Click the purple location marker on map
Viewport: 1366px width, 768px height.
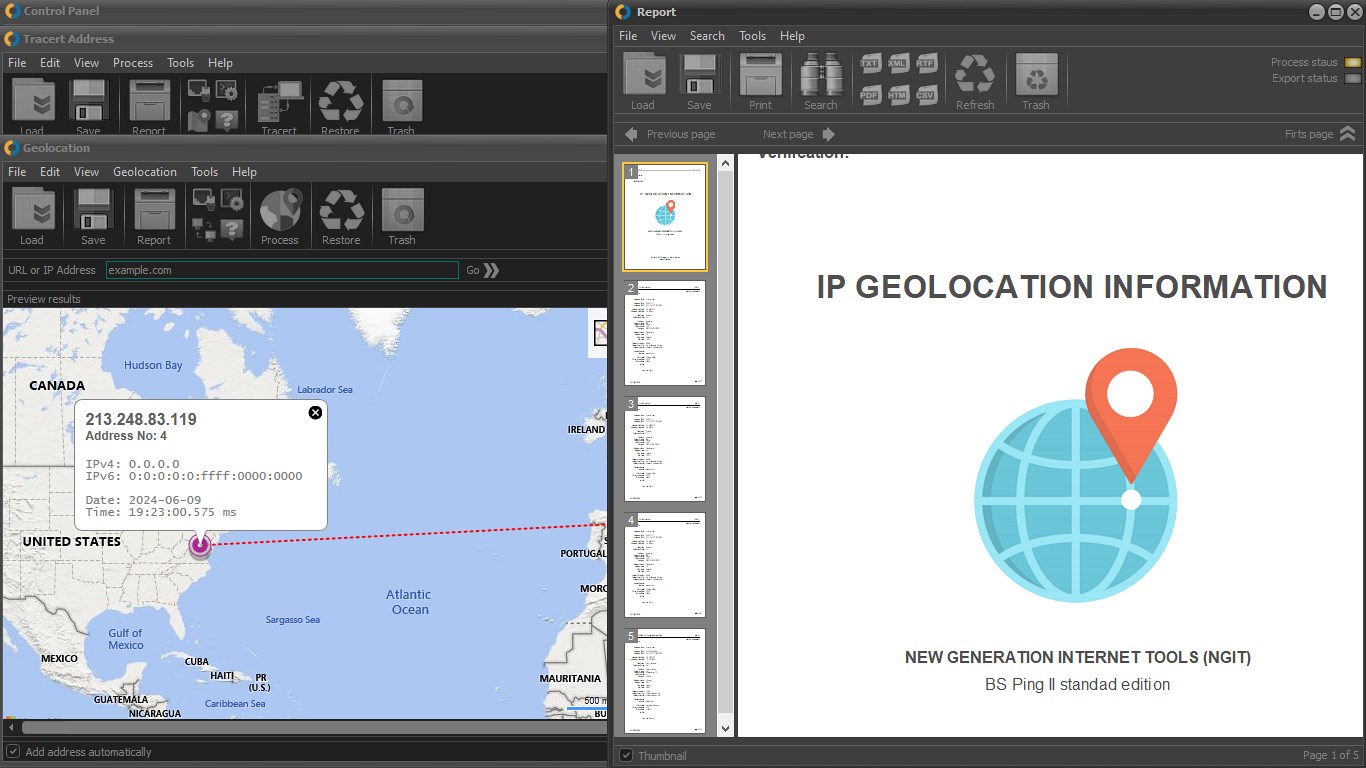click(200, 545)
